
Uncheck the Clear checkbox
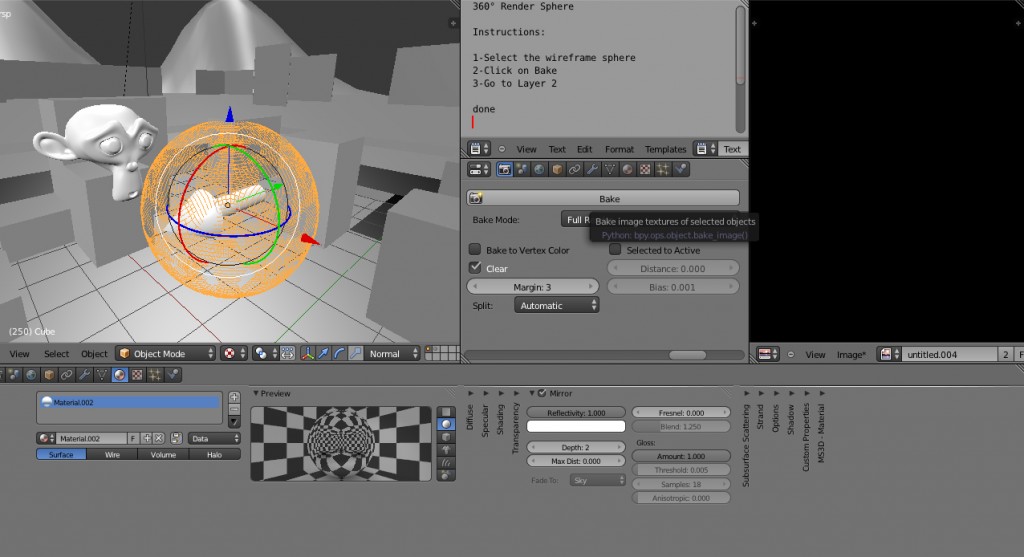475,268
